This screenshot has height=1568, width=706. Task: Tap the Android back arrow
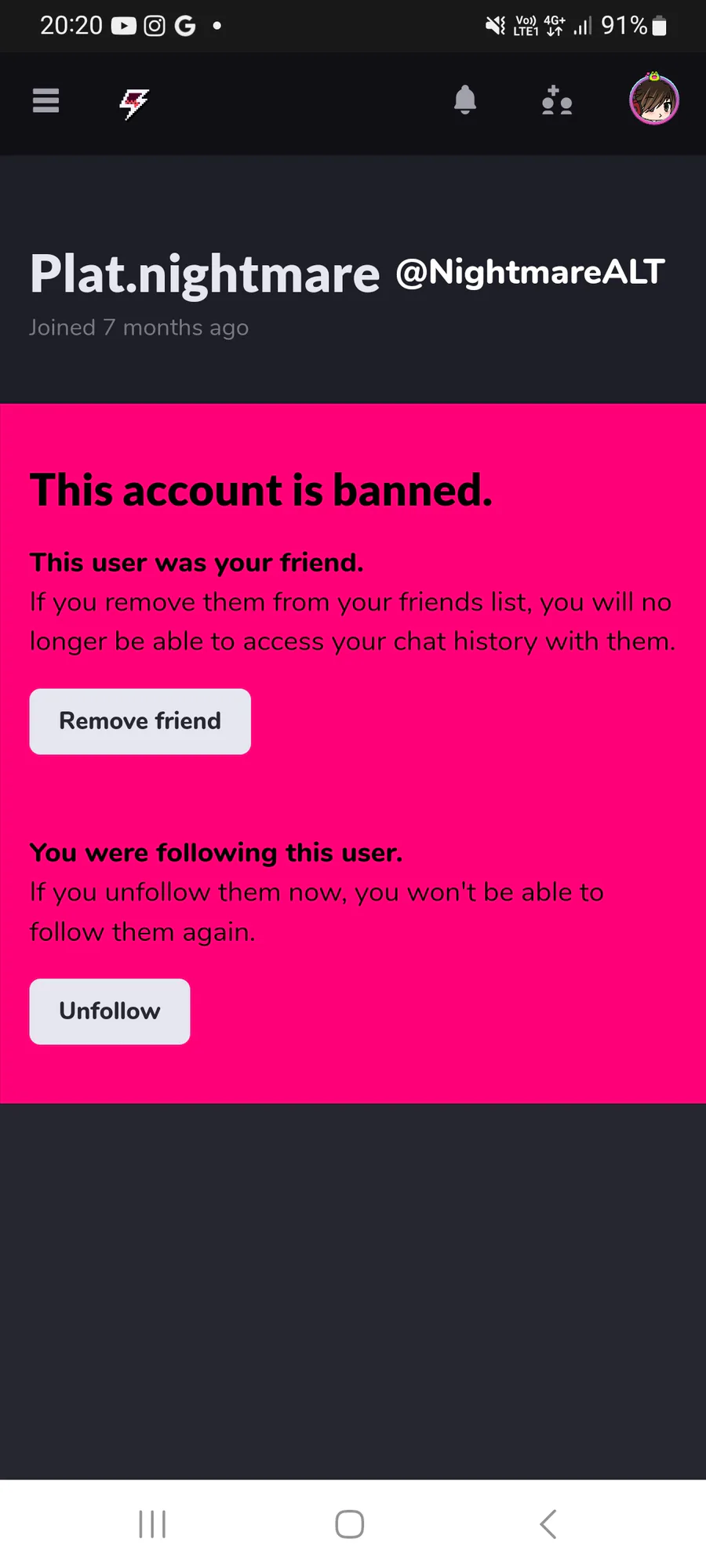[x=548, y=1524]
